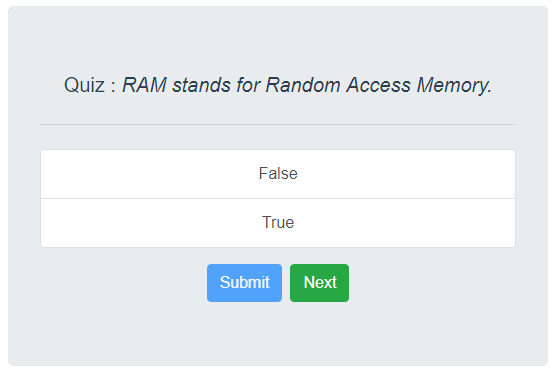Skip ahead using the Next button

click(x=320, y=283)
